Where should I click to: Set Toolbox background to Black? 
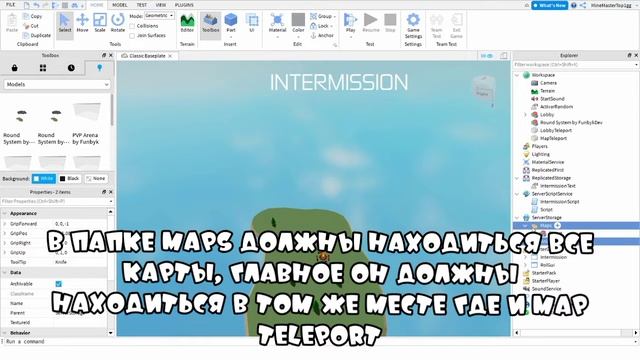69,179
